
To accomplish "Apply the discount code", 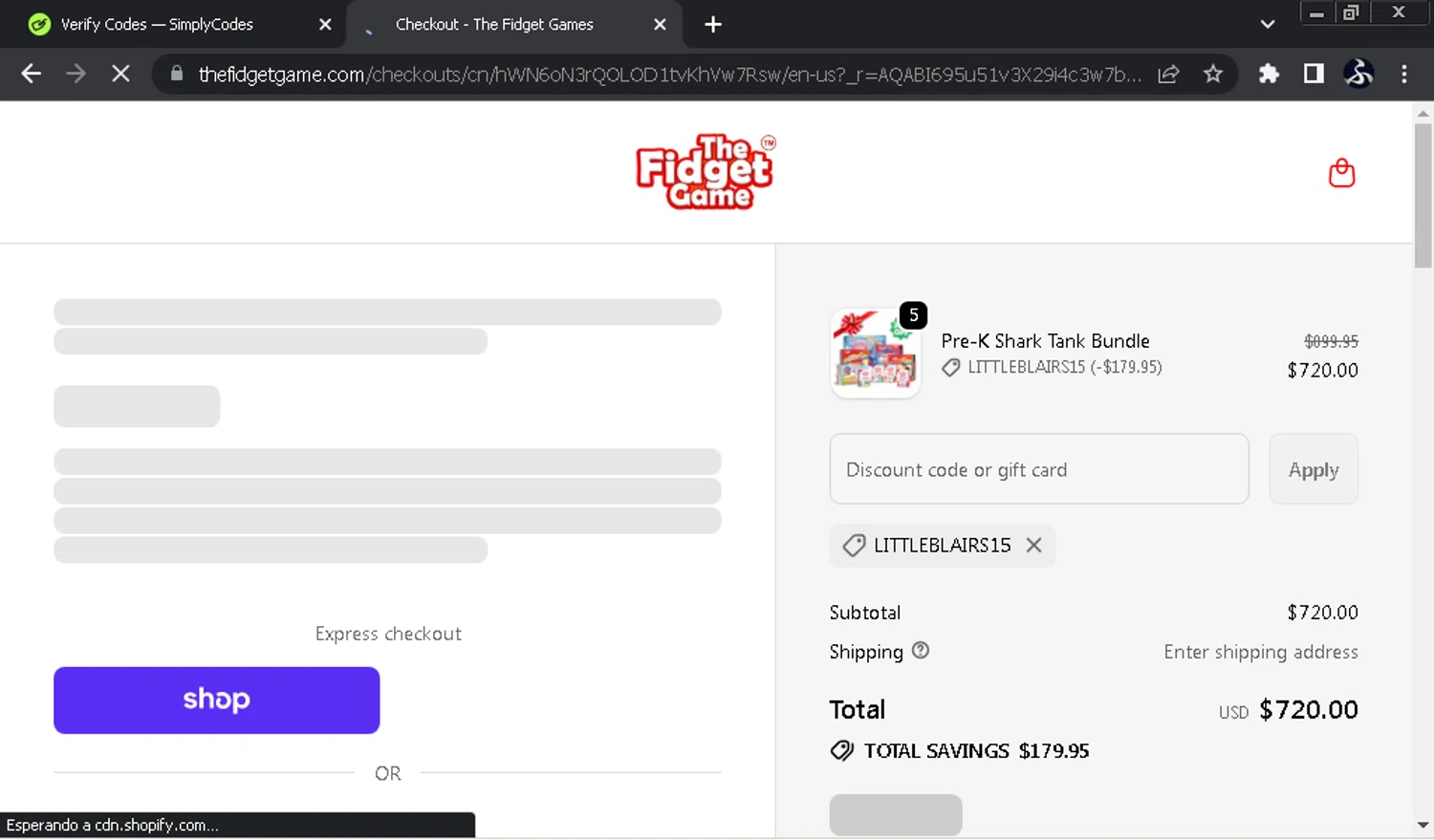I will tap(1314, 469).
